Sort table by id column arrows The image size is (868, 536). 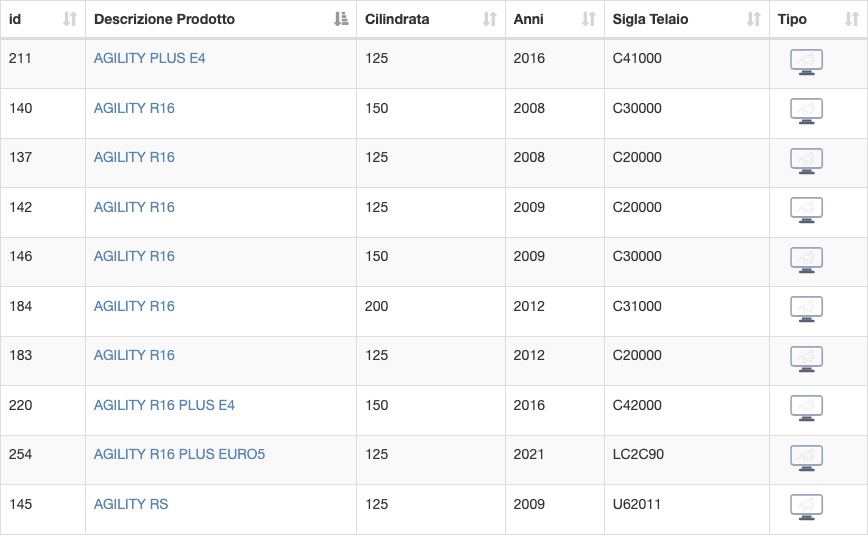tap(70, 19)
